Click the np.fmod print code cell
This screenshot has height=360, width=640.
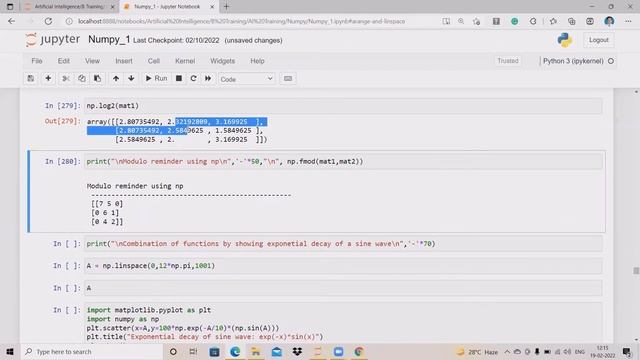(343, 161)
